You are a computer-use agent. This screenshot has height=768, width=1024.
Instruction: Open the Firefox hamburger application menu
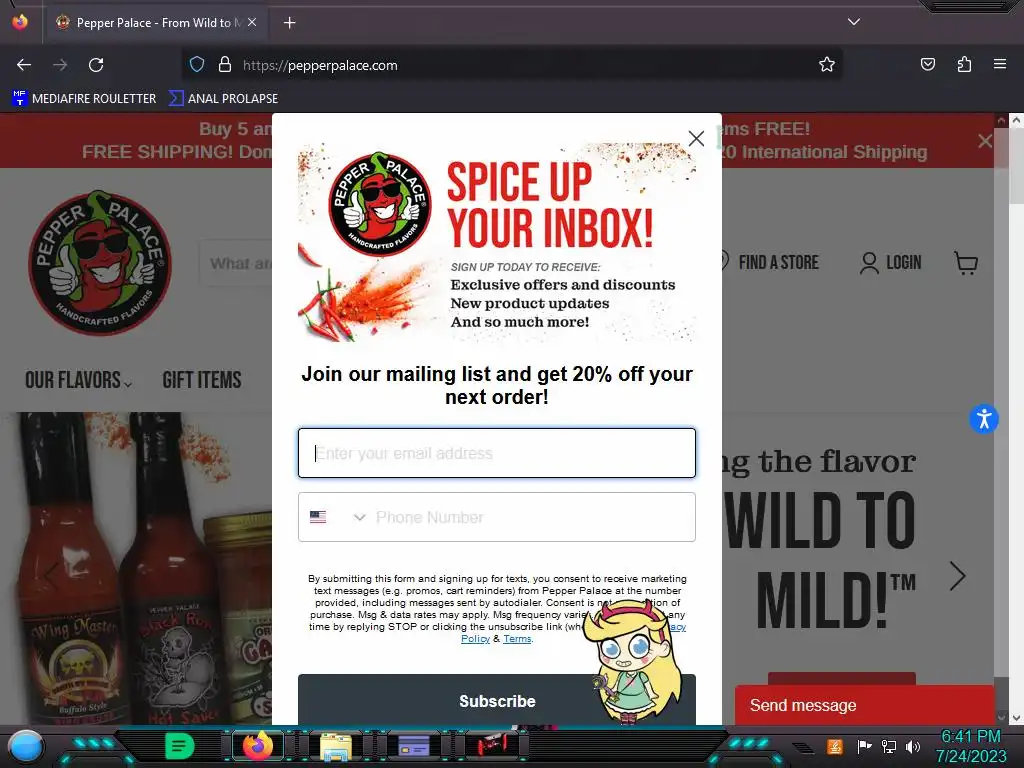(x=1000, y=65)
